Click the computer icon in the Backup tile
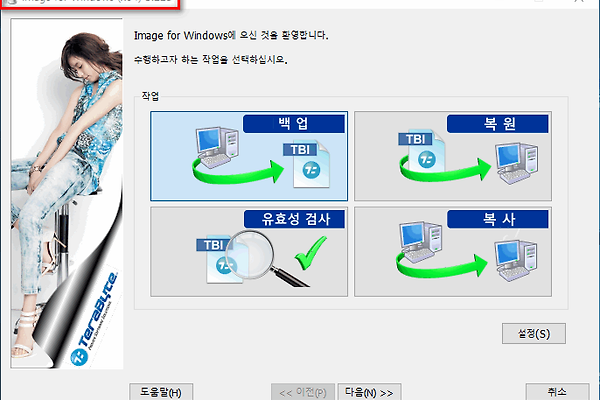 (x=217, y=147)
